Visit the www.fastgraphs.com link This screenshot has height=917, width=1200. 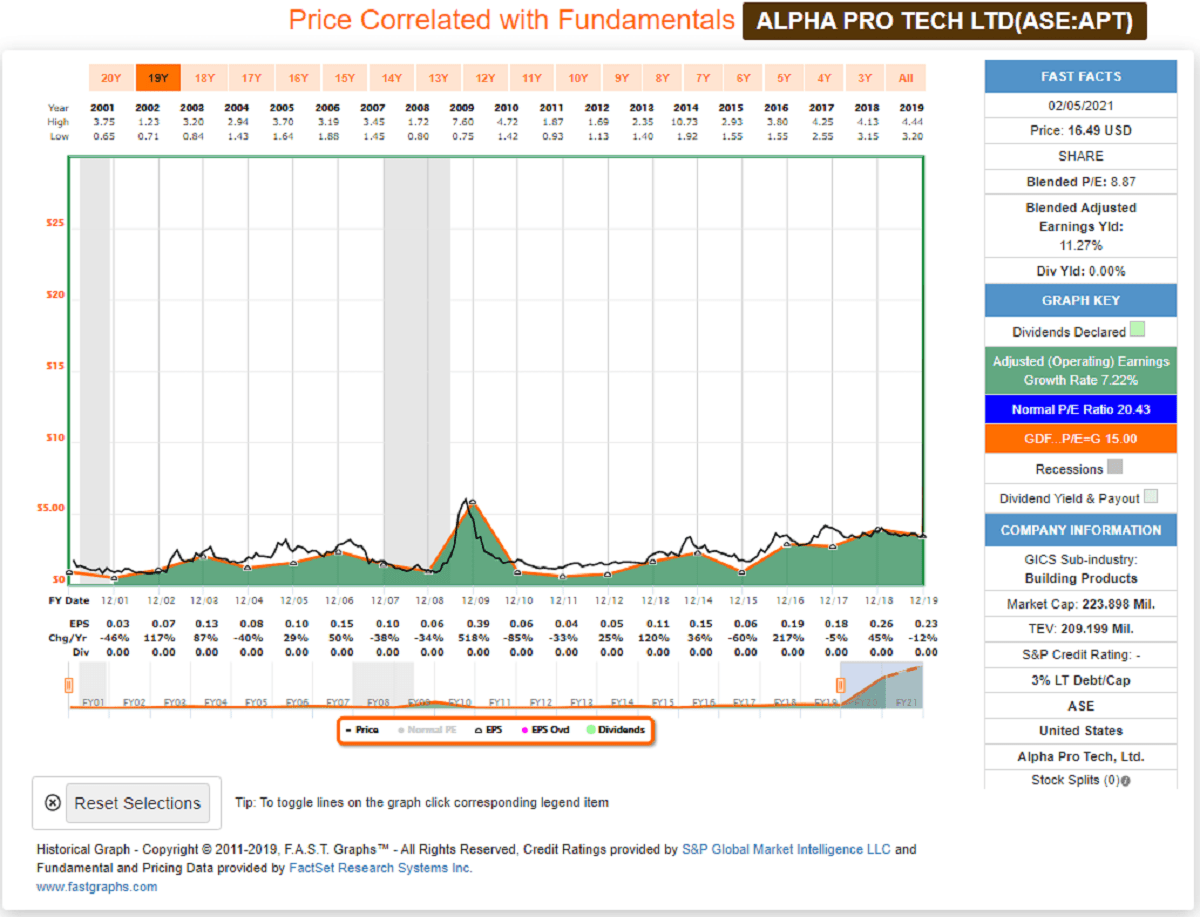[x=97, y=886]
